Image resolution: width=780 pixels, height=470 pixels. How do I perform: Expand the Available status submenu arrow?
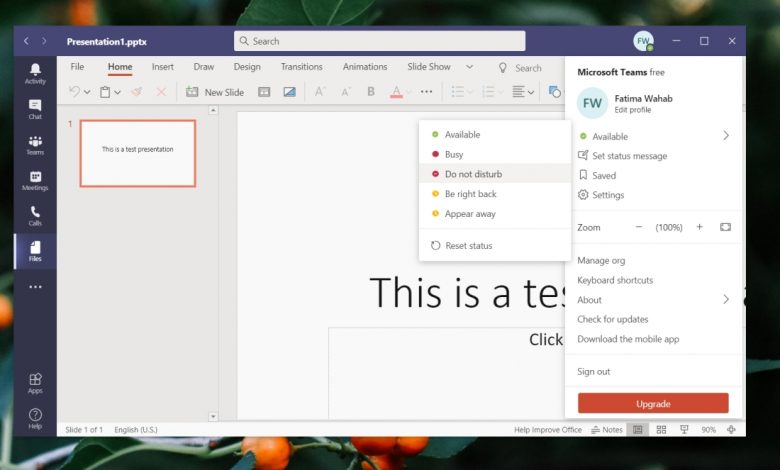coord(726,135)
